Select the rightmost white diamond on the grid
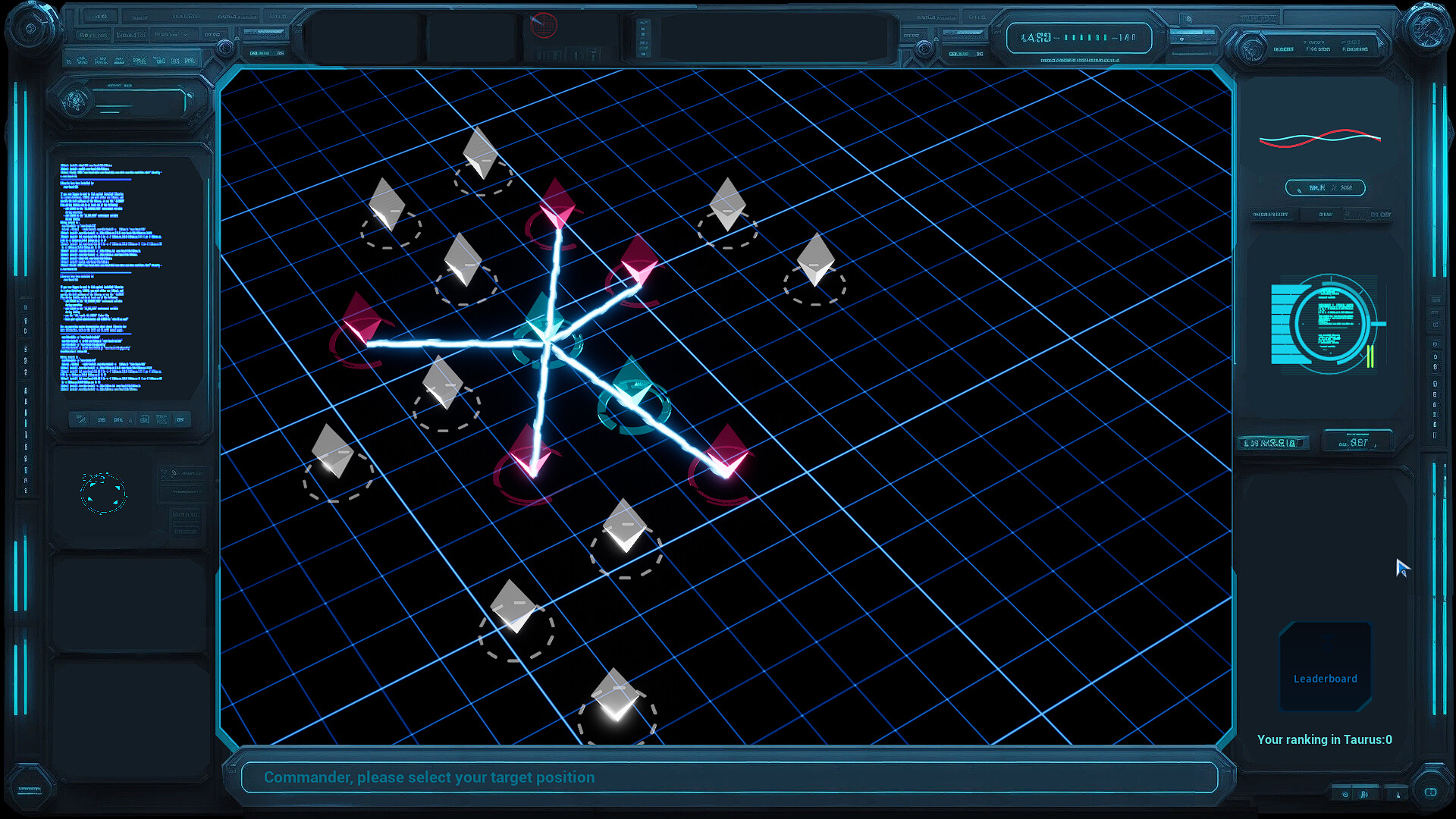 pyautogui.click(x=816, y=259)
